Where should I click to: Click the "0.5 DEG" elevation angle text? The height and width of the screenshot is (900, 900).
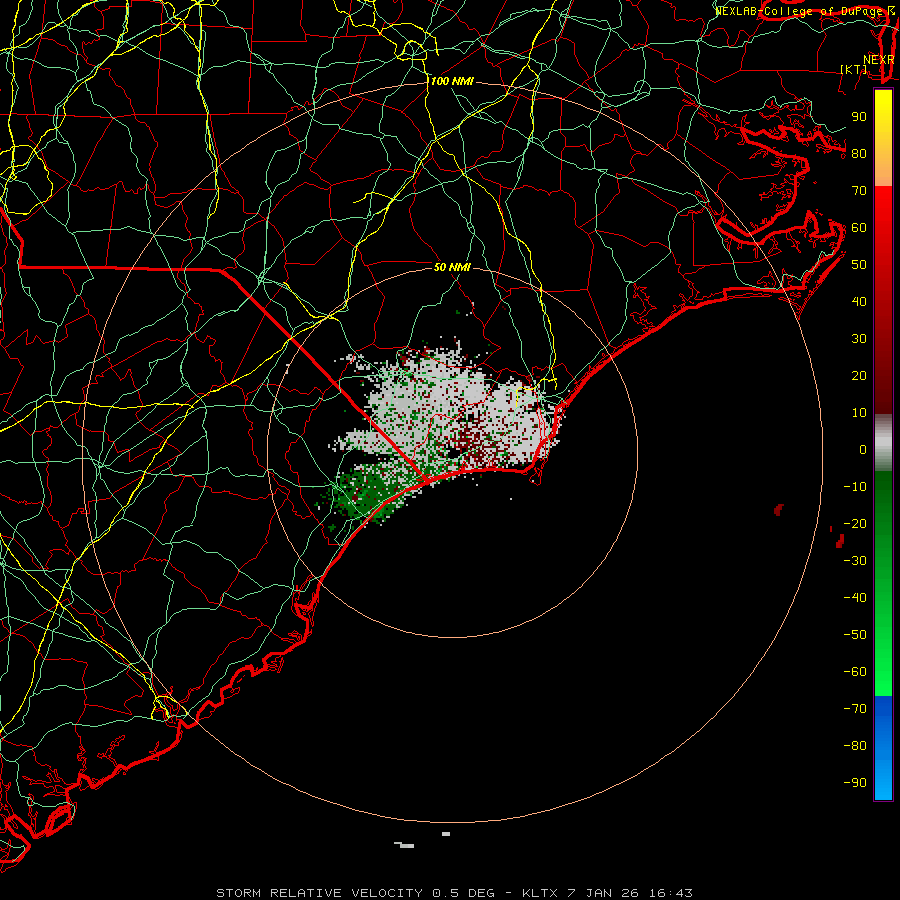coord(463,893)
